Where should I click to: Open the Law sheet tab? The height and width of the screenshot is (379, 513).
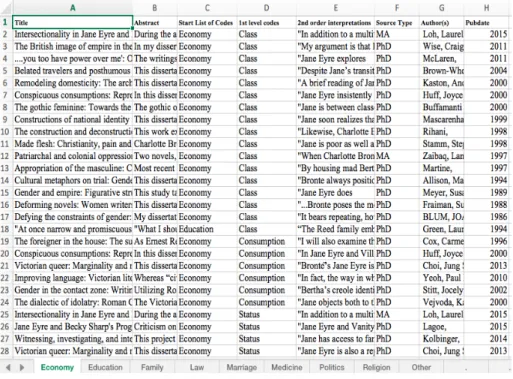tap(197, 367)
